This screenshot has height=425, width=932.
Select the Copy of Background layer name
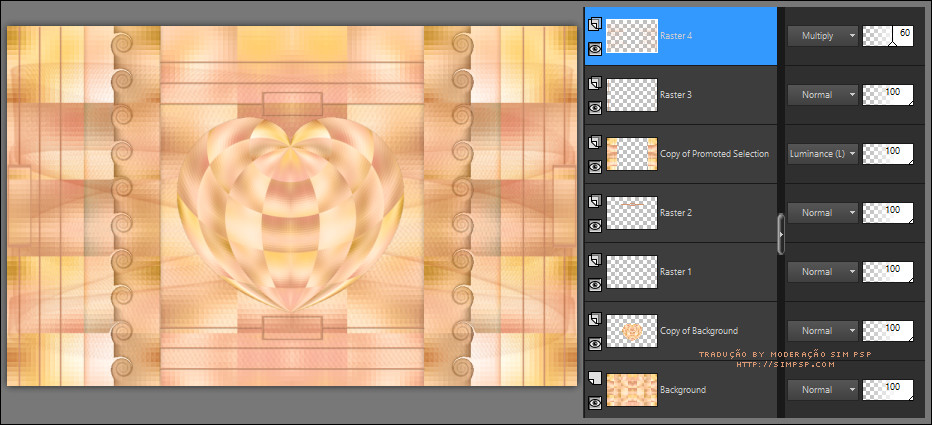coord(699,331)
